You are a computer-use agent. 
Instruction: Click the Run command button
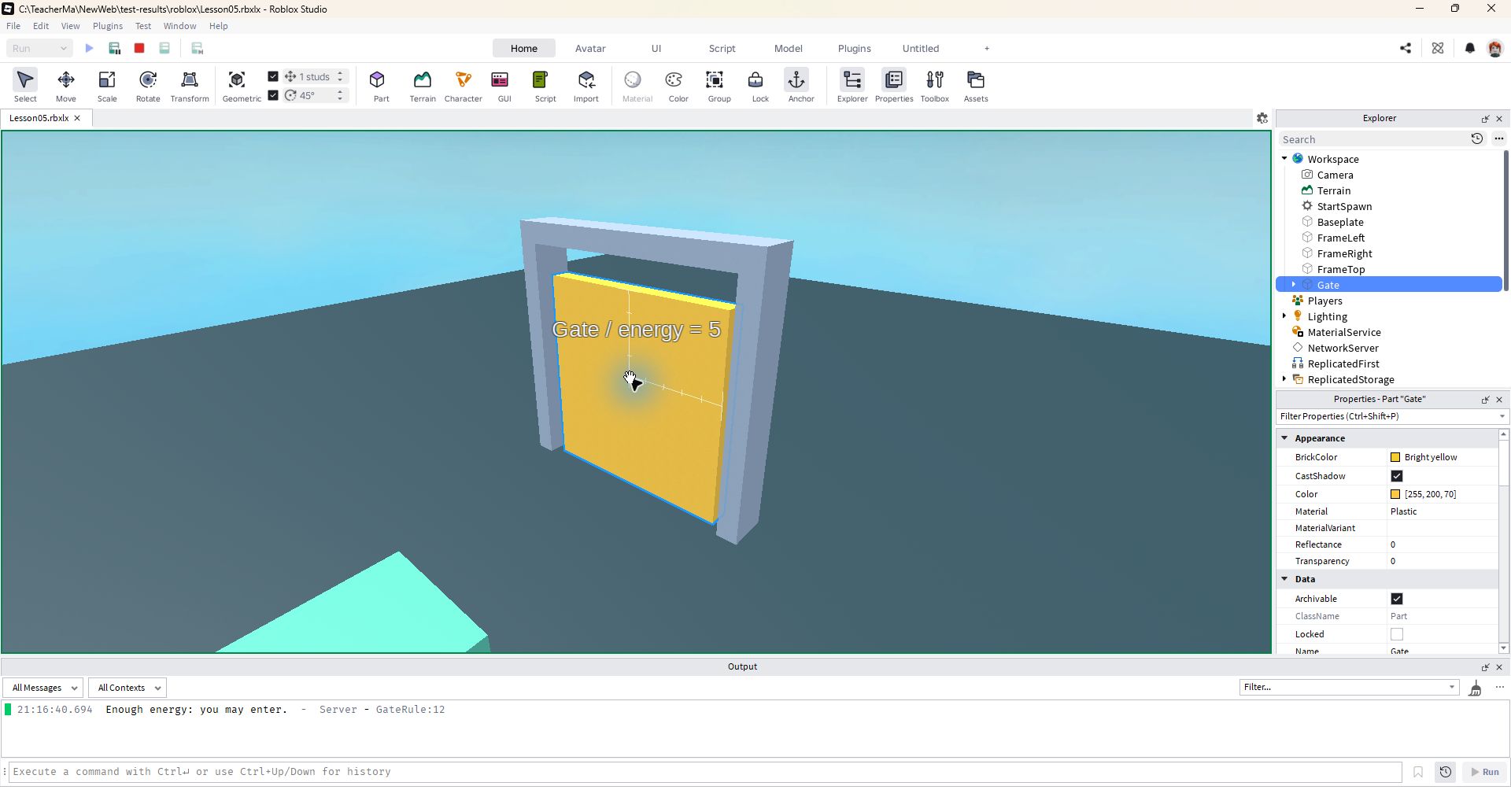click(1484, 773)
